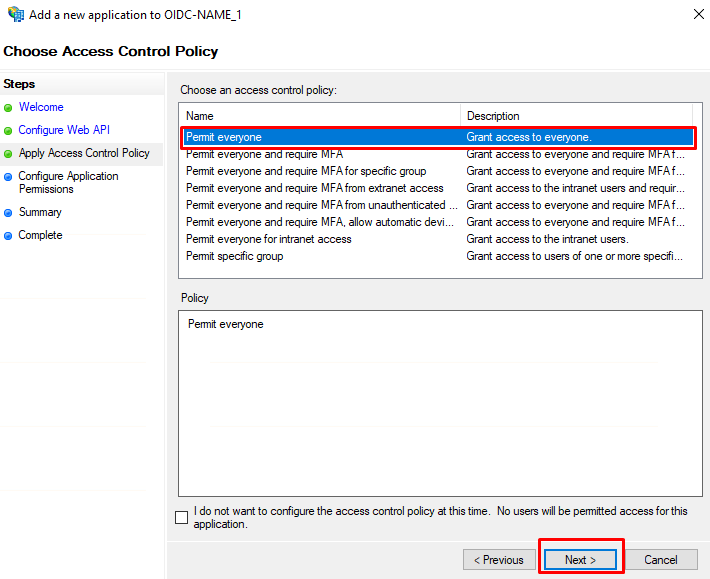The height and width of the screenshot is (579, 710).
Task: Select Permit everyone and require MFA
Action: click(438, 154)
